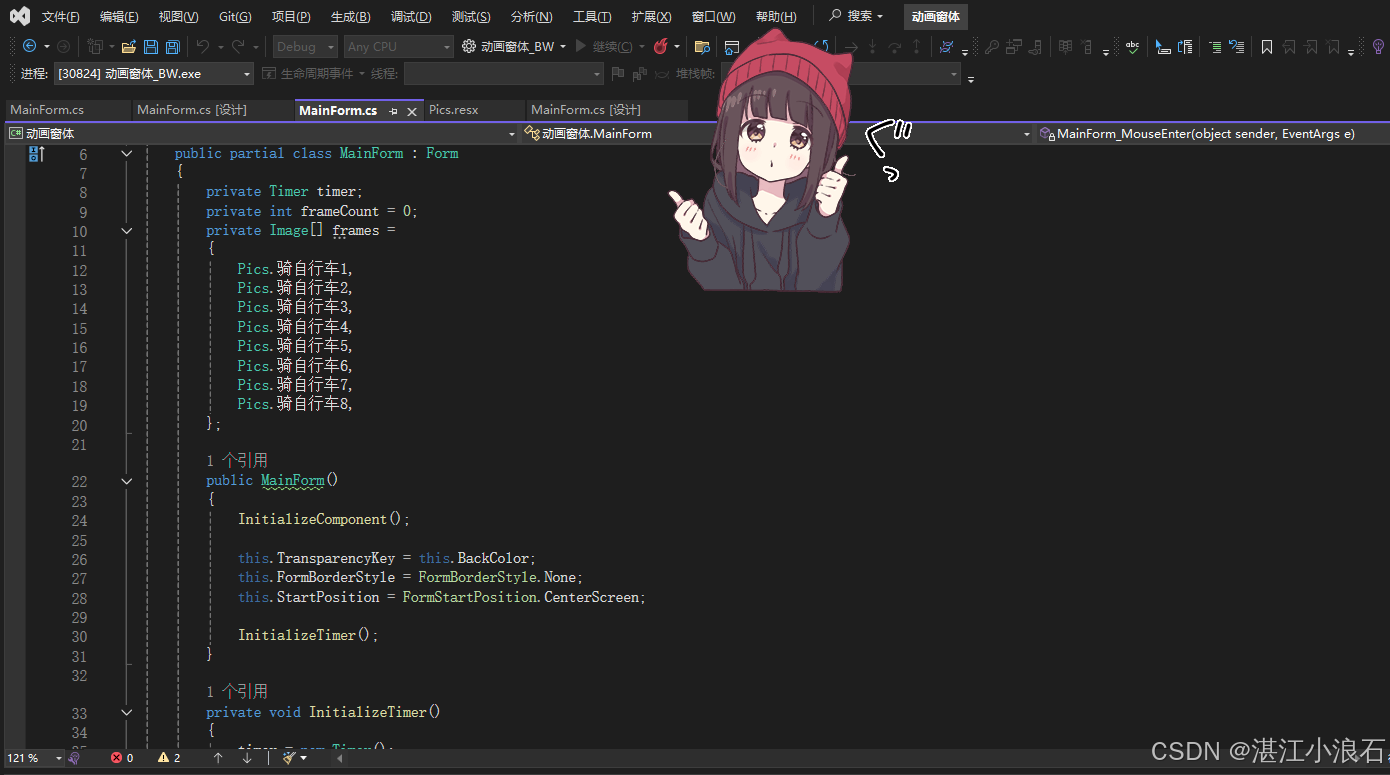The height and width of the screenshot is (775, 1390).
Task: Toggle the pin on the active MainForm.cs tab
Action: (394, 111)
